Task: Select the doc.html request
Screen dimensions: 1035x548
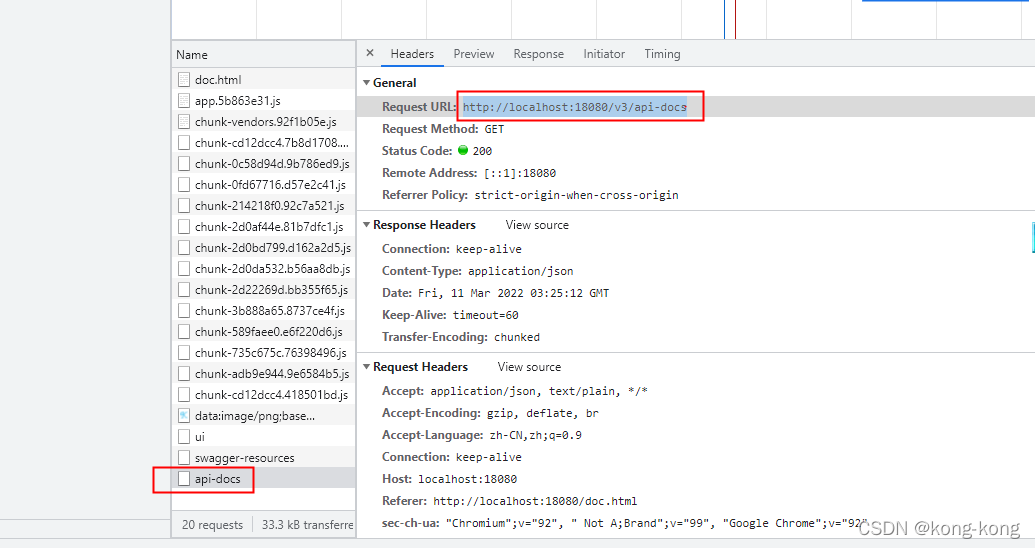Action: [264, 79]
